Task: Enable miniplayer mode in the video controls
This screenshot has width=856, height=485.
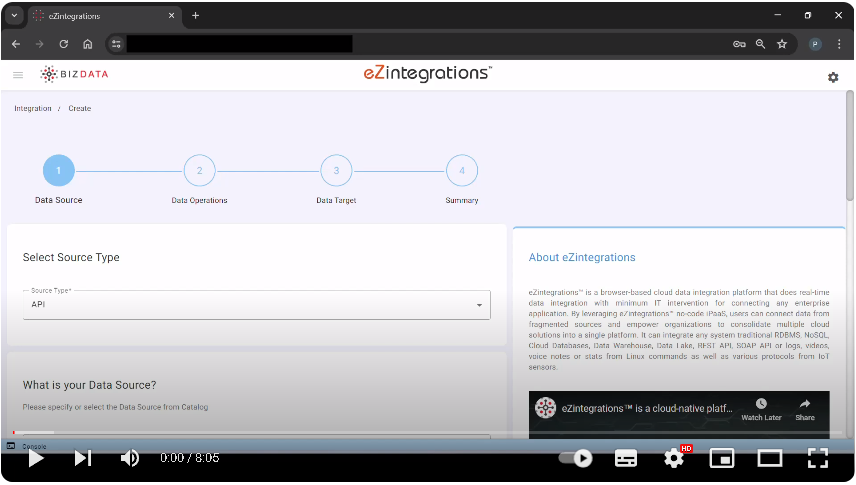Action: tap(721, 458)
